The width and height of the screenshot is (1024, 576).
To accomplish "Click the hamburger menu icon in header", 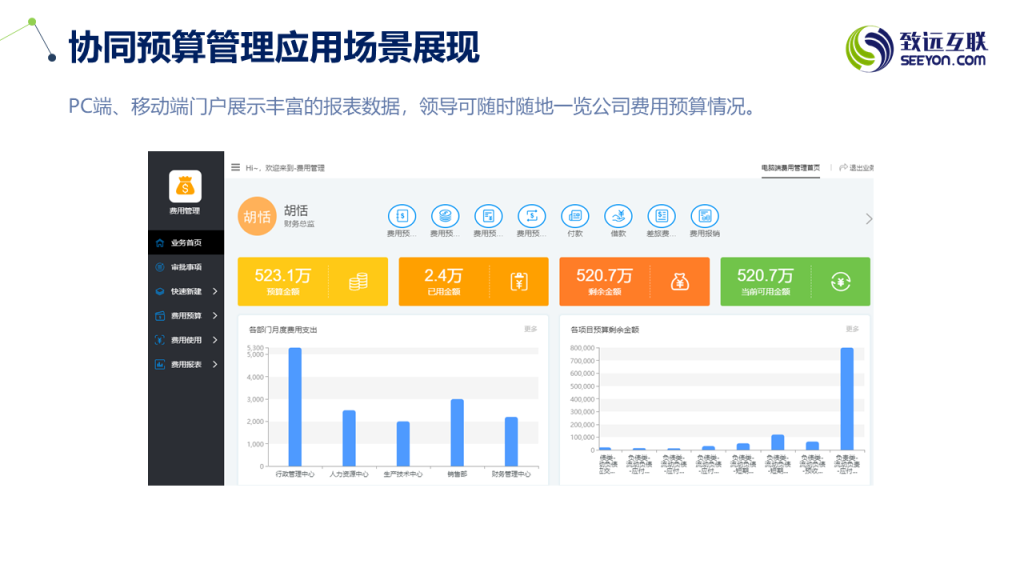I will pos(236,167).
